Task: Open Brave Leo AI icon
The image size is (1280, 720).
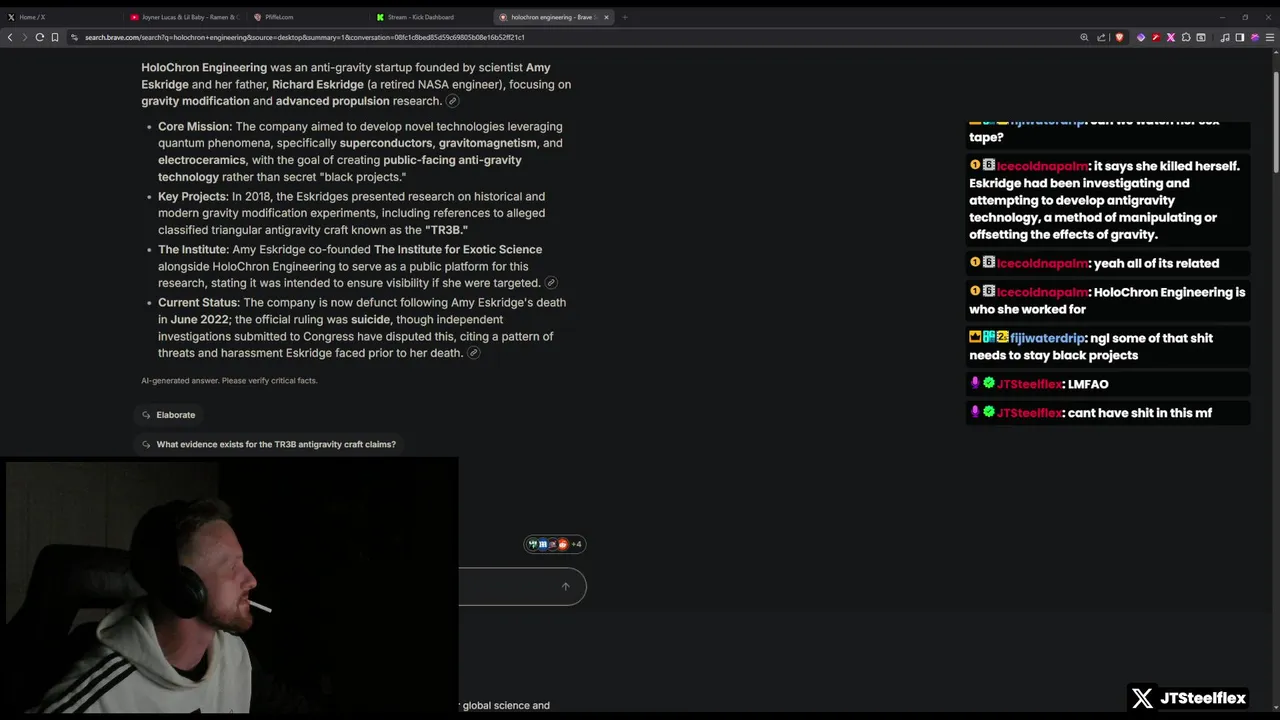Action: 1255,37
